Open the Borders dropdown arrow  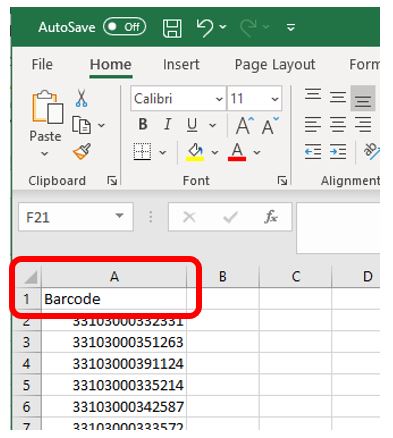[163, 153]
